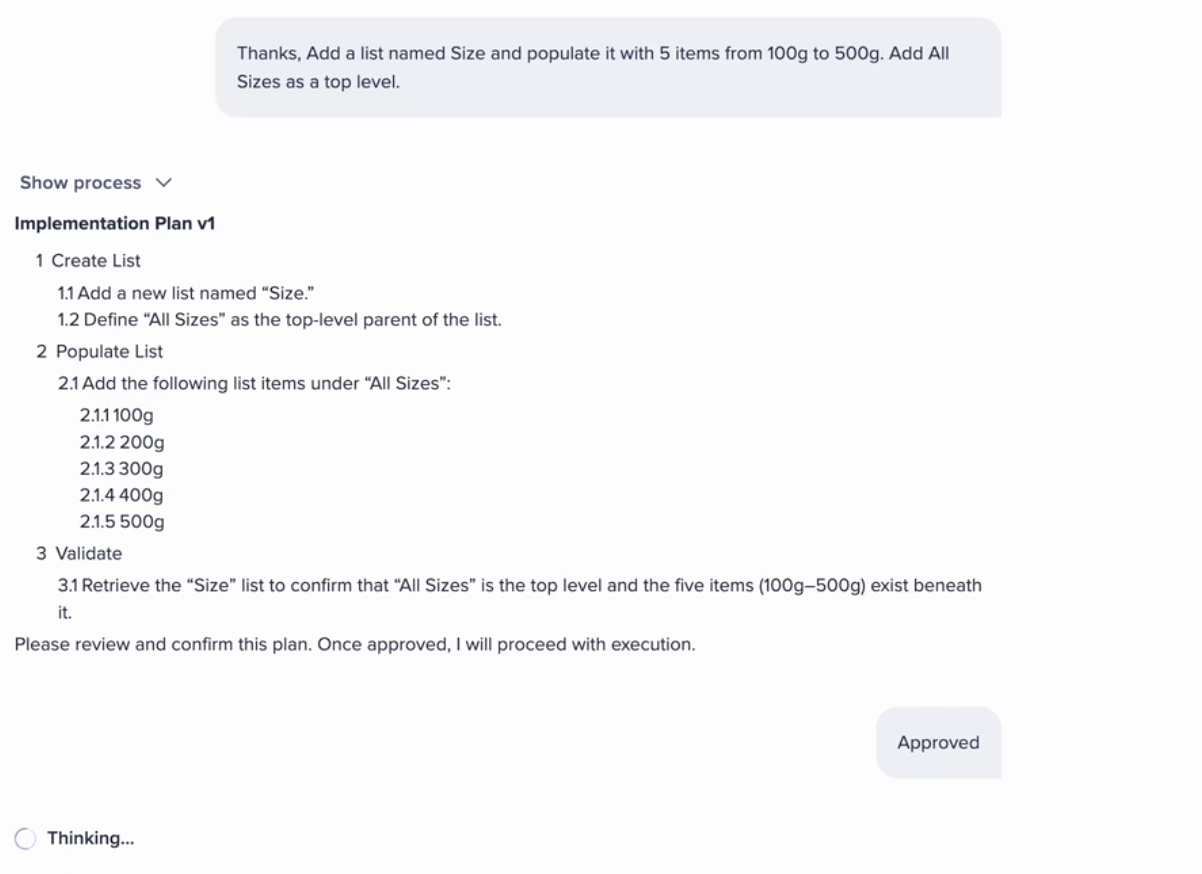Select the 1 Create List step

click(88, 261)
